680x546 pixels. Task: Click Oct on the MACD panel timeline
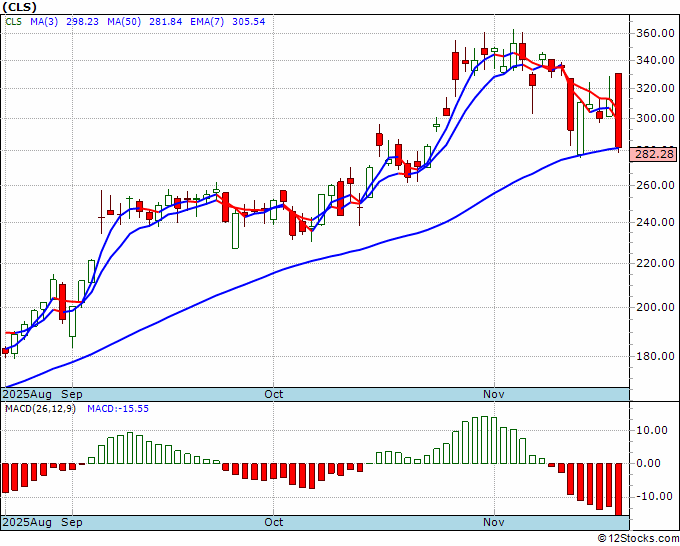(274, 522)
